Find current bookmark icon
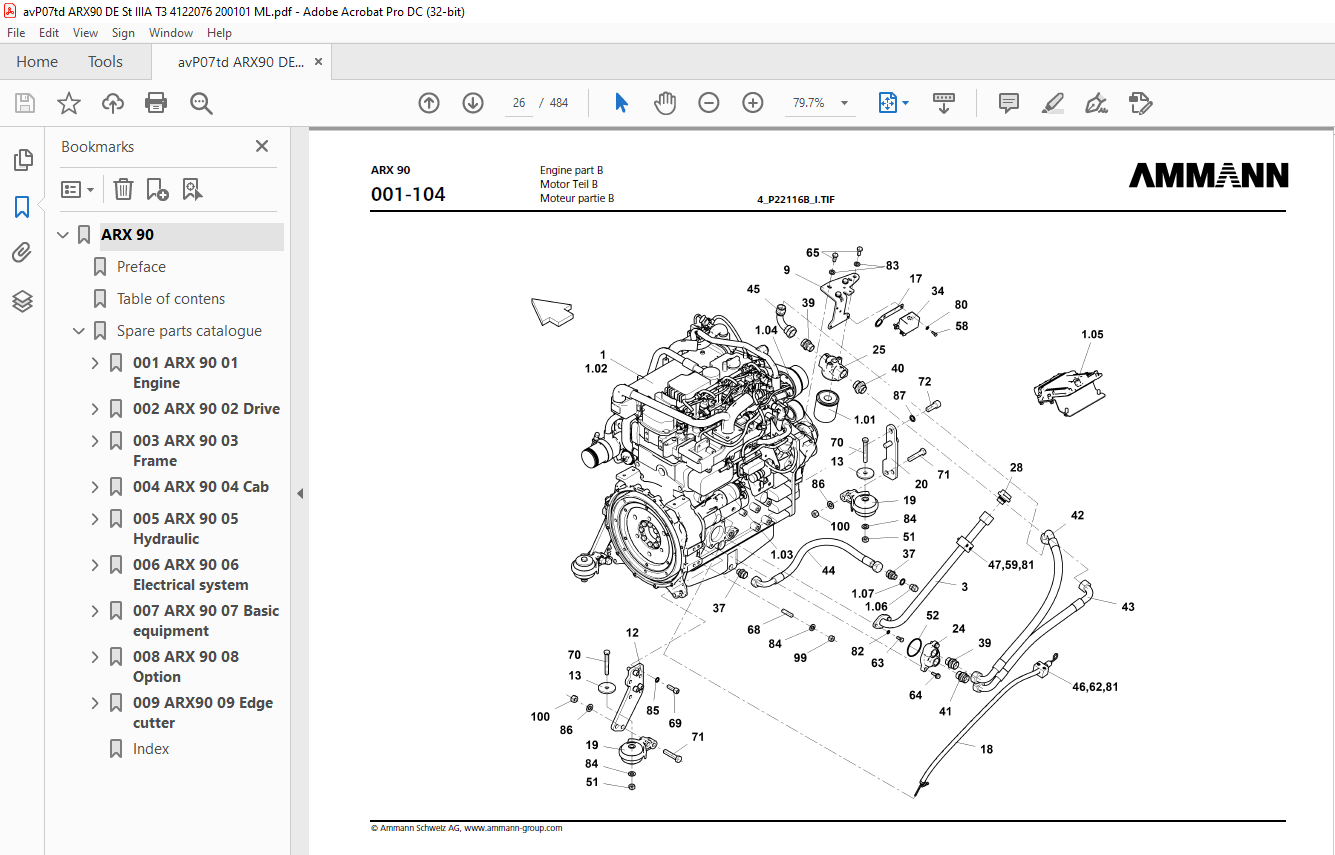Viewport: 1335px width, 855px height. pos(192,189)
